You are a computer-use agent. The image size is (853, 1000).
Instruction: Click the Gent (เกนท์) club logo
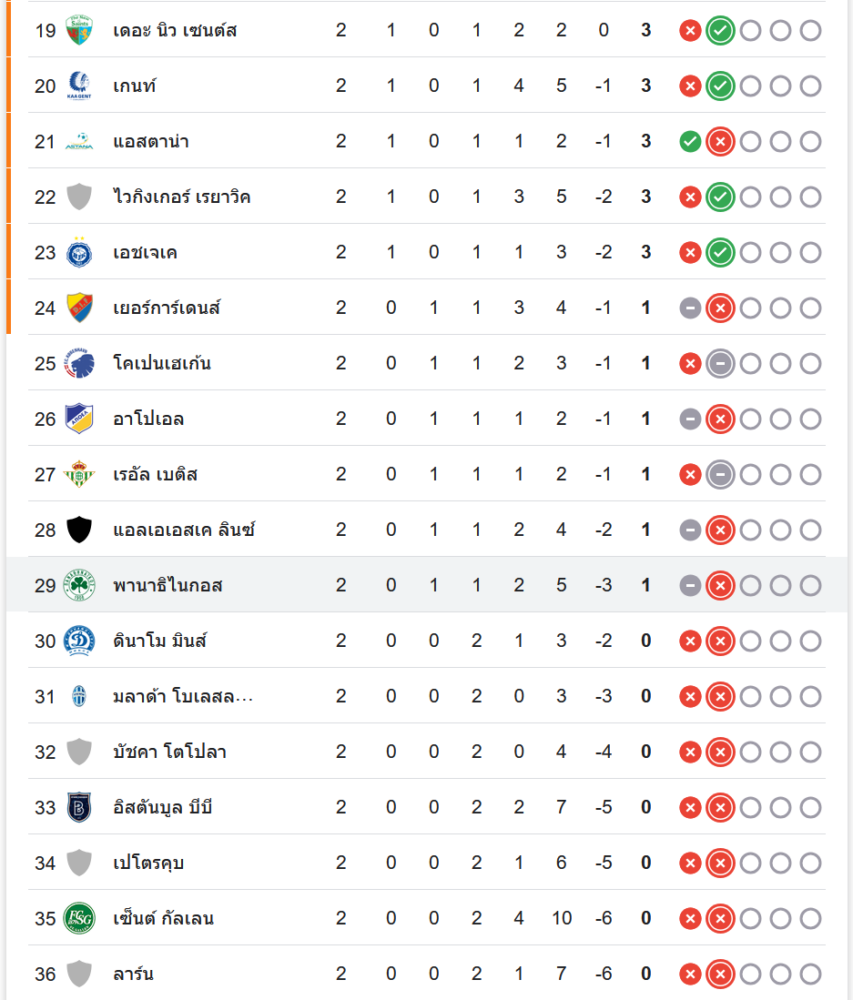click(79, 86)
